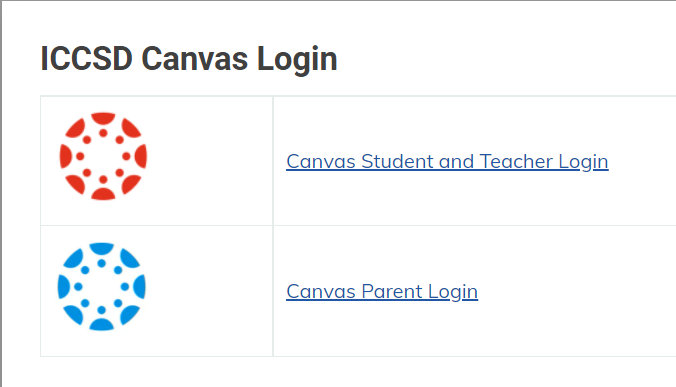Click the empty space beside the red logo in its cell
Image resolution: width=676 pixels, height=387 pixels.
(x=209, y=160)
